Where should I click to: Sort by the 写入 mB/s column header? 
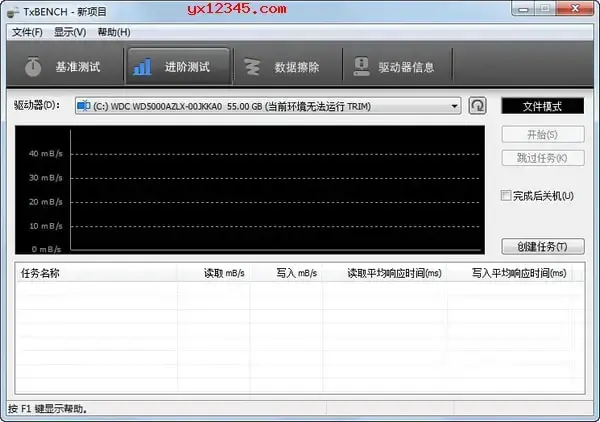[x=286, y=273]
